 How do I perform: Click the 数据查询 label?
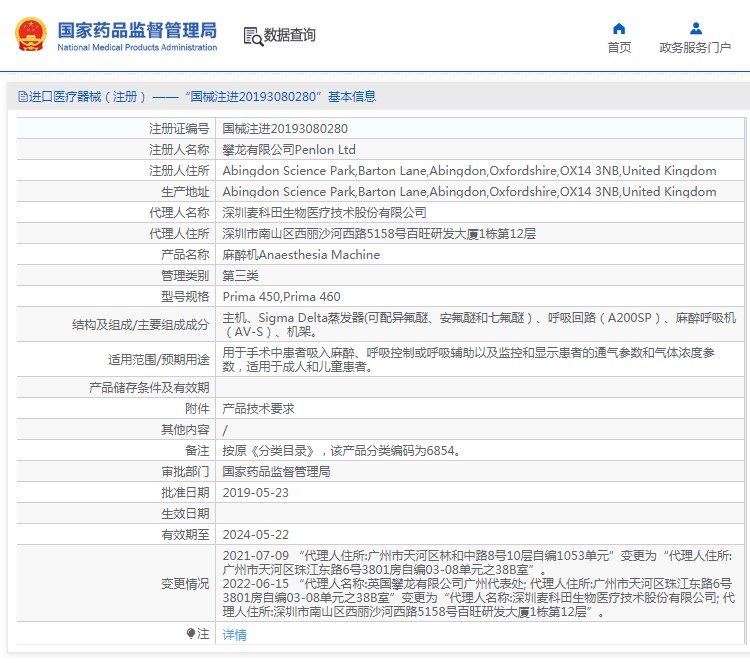290,35
